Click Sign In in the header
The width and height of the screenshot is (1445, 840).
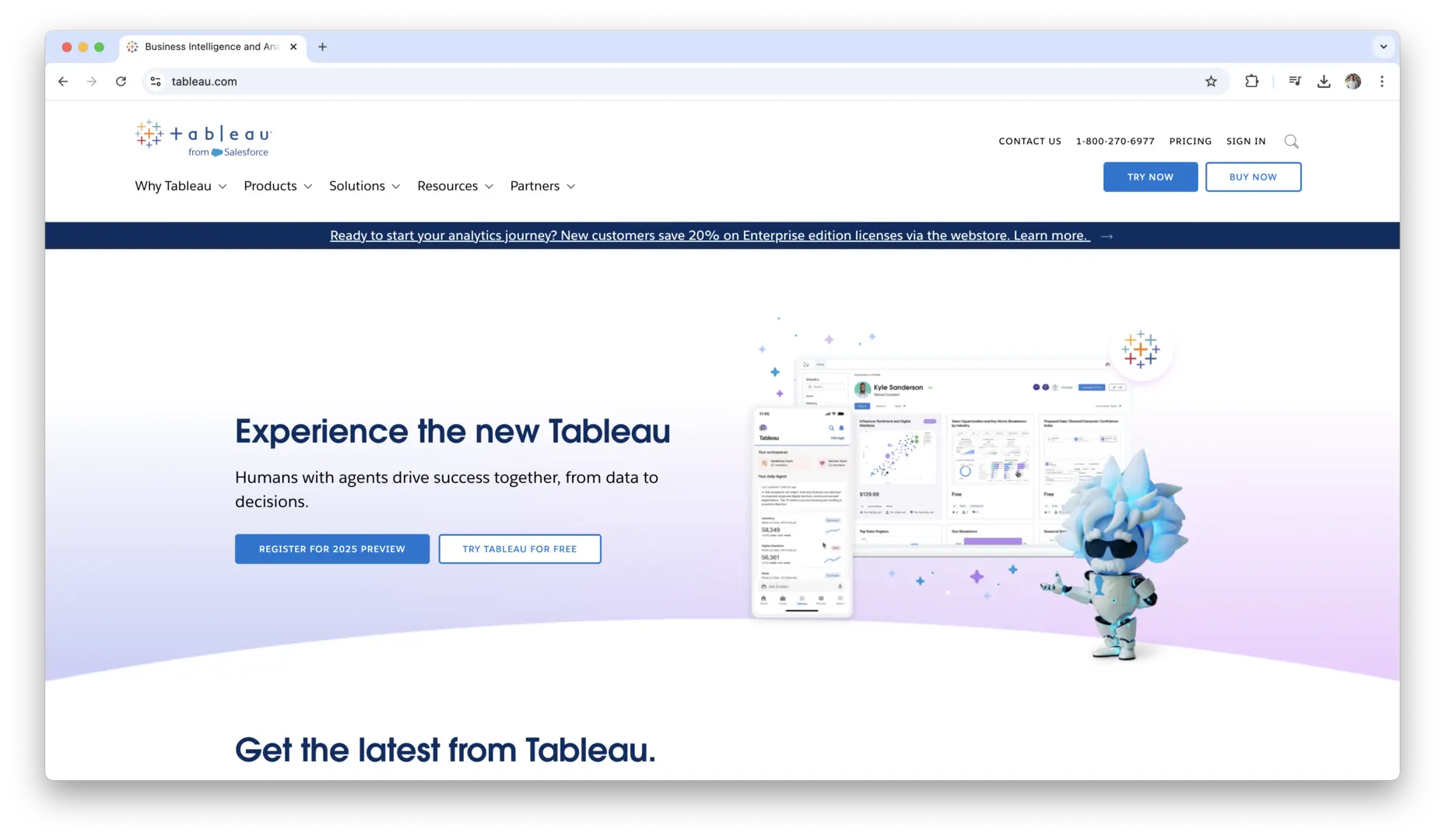point(1245,142)
